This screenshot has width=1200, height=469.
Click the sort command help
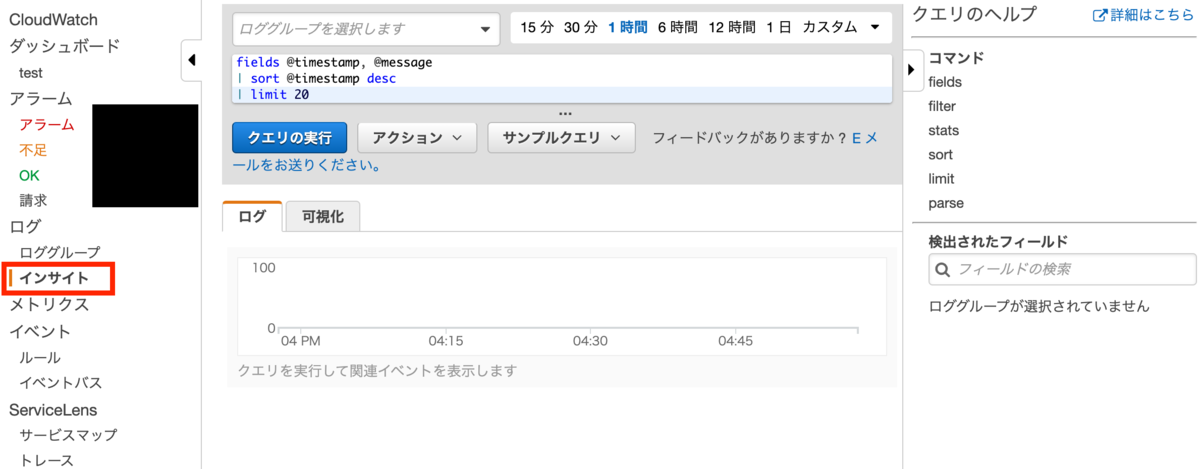coord(941,155)
